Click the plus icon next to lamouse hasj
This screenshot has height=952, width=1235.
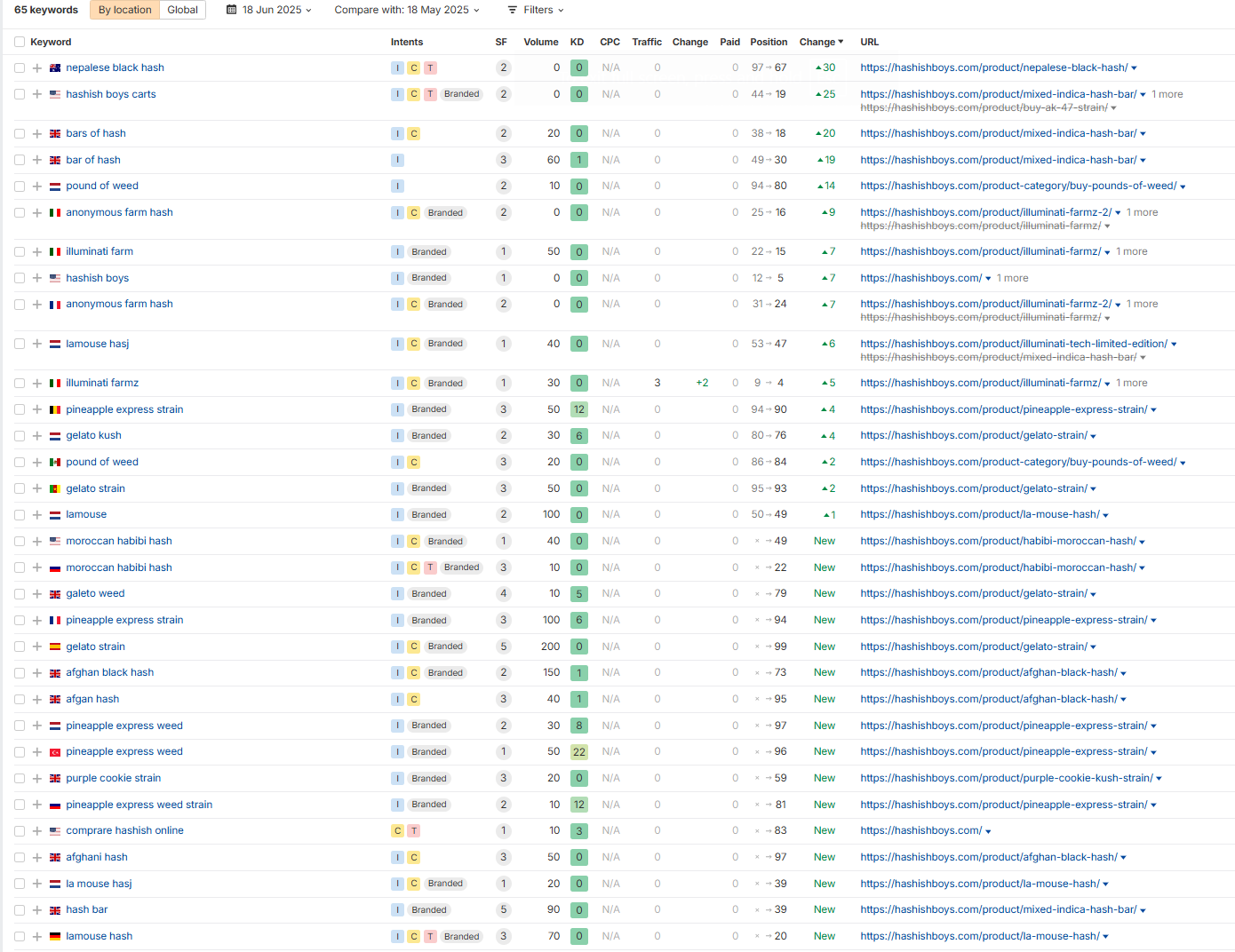pos(37,344)
